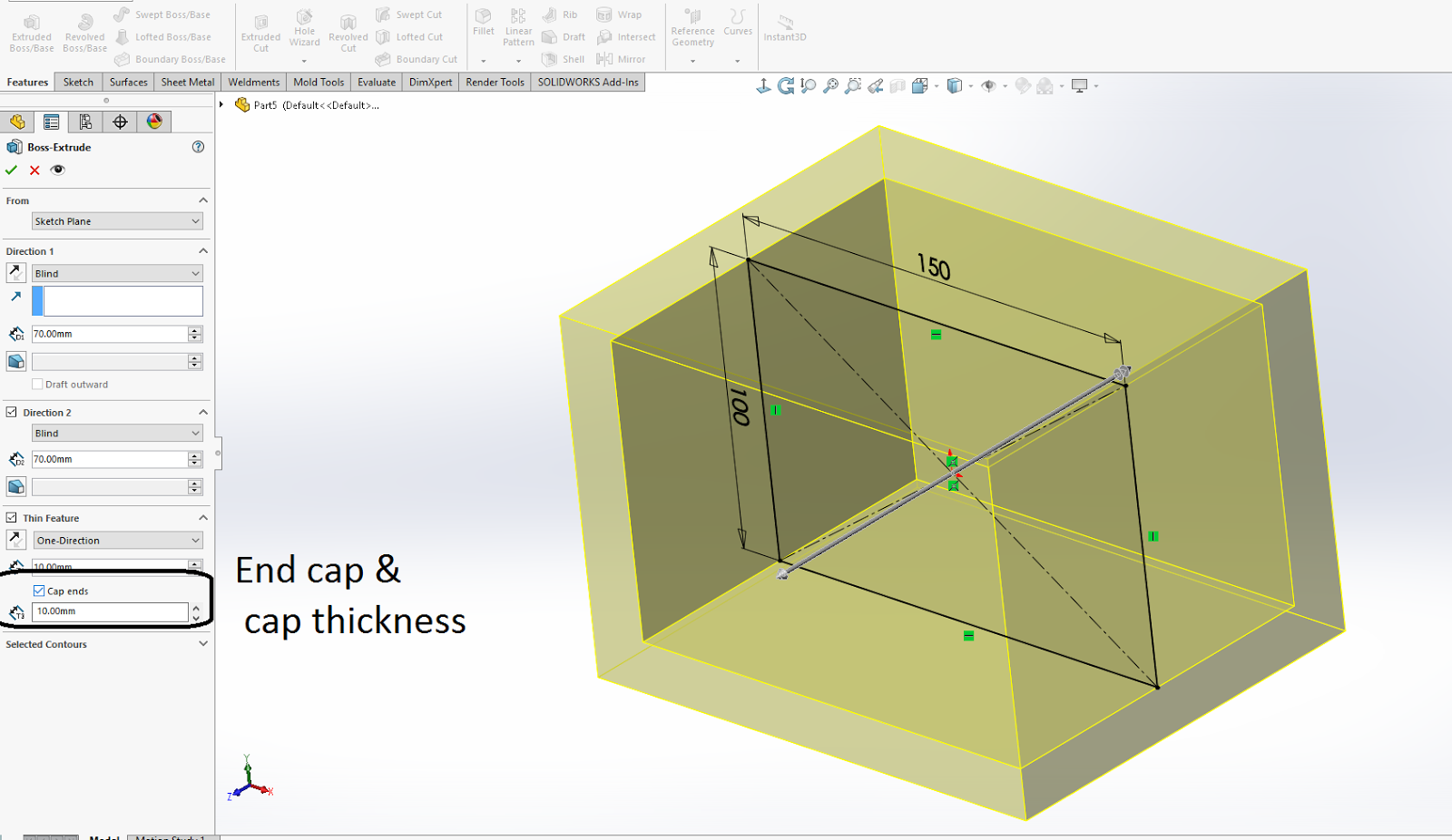Select the Fillet feature tool

pyautogui.click(x=483, y=25)
